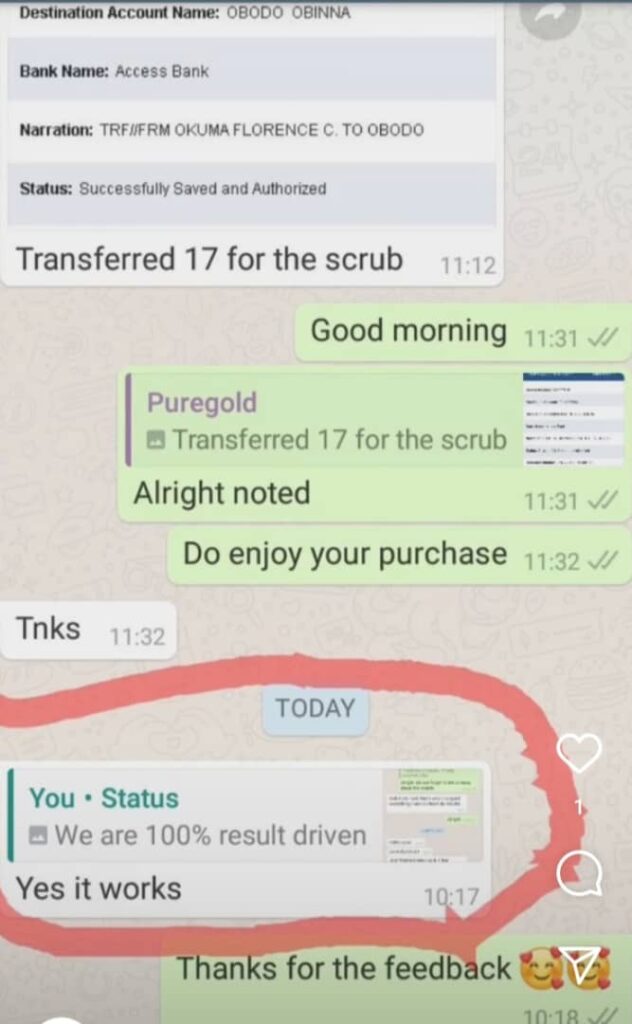632x1024 pixels.
Task: Select the 'Good morning' message bubble
Action: click(463, 332)
